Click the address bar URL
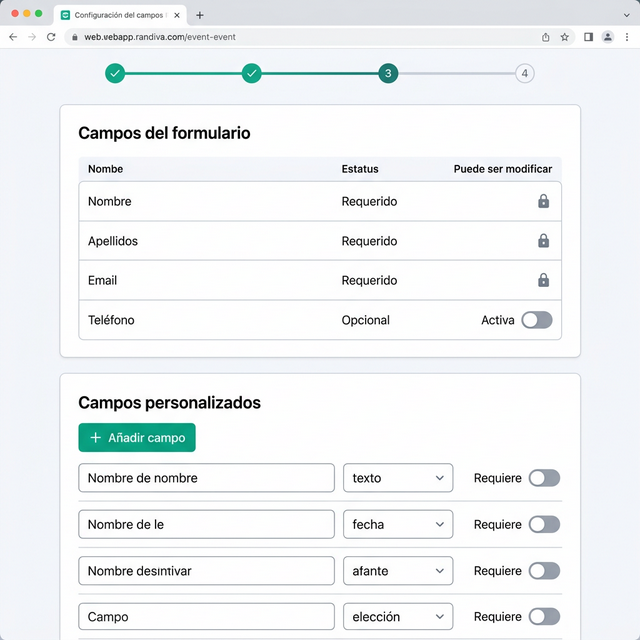Image resolution: width=640 pixels, height=640 pixels. pos(160,37)
